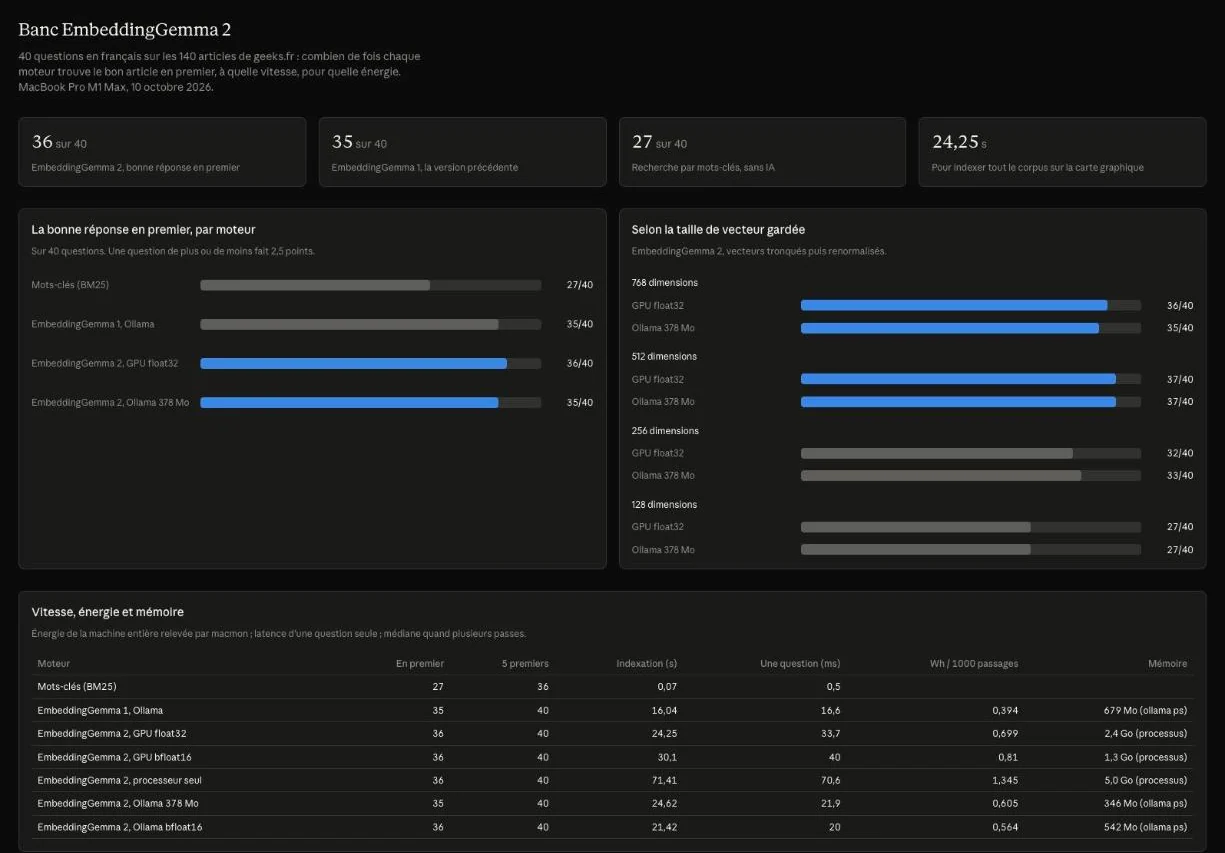Screen dimensions: 1225x853
Task: Click "Pour indexer tout le corpus" card caption
Action: (x=1037, y=167)
